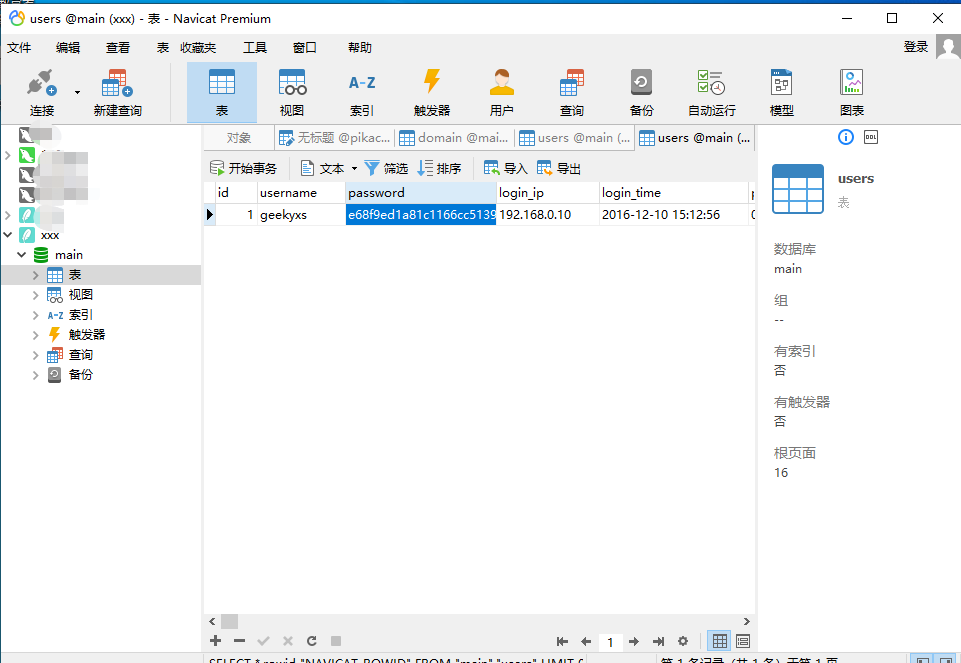Open the 备份 backup toolbar icon
The height and width of the screenshot is (663, 961).
click(x=642, y=92)
